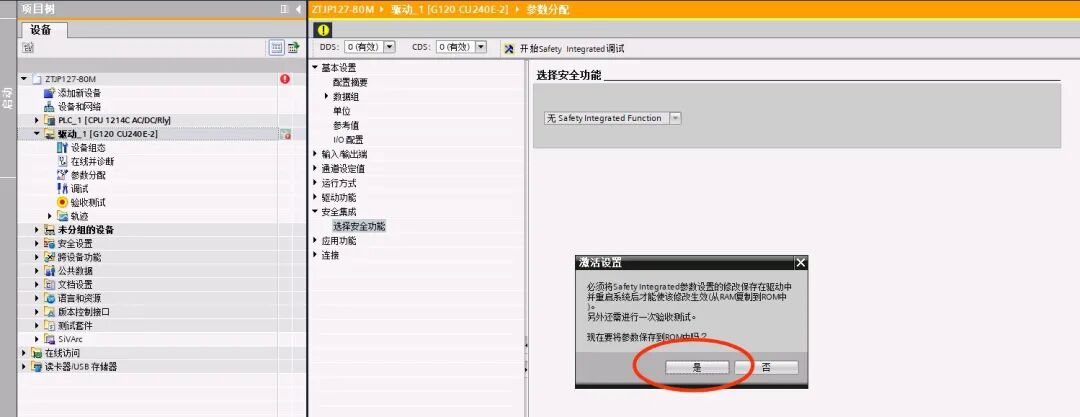The width and height of the screenshot is (1080, 417).
Task: Open the CDS dropdown
Action: click(481, 47)
